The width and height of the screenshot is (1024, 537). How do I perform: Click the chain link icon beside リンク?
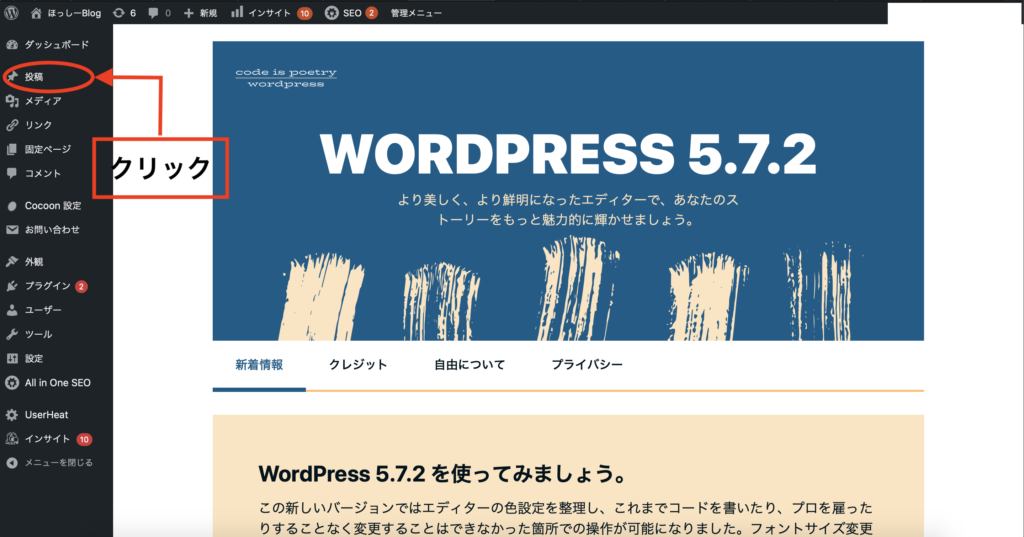tap(12, 125)
